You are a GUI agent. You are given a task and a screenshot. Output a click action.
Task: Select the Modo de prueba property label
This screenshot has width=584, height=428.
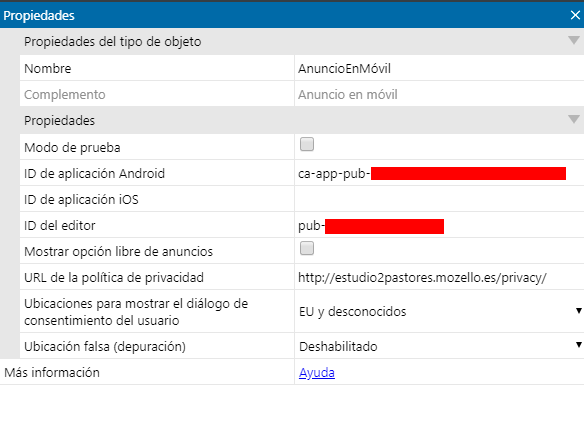(72, 148)
